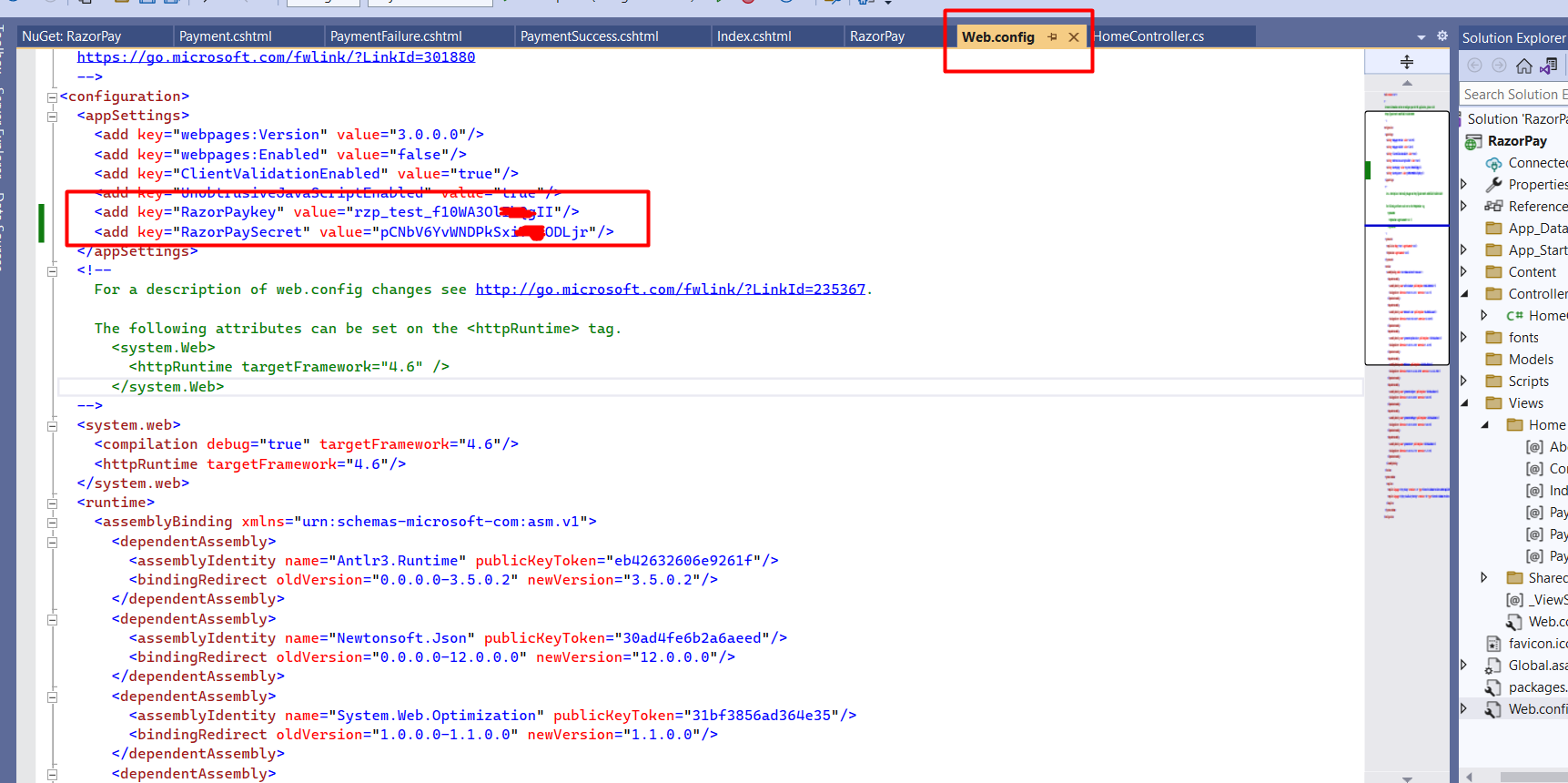Open the LinkId=235367 web.config link
Viewport: 1568px width, 783px height.
click(x=671, y=290)
